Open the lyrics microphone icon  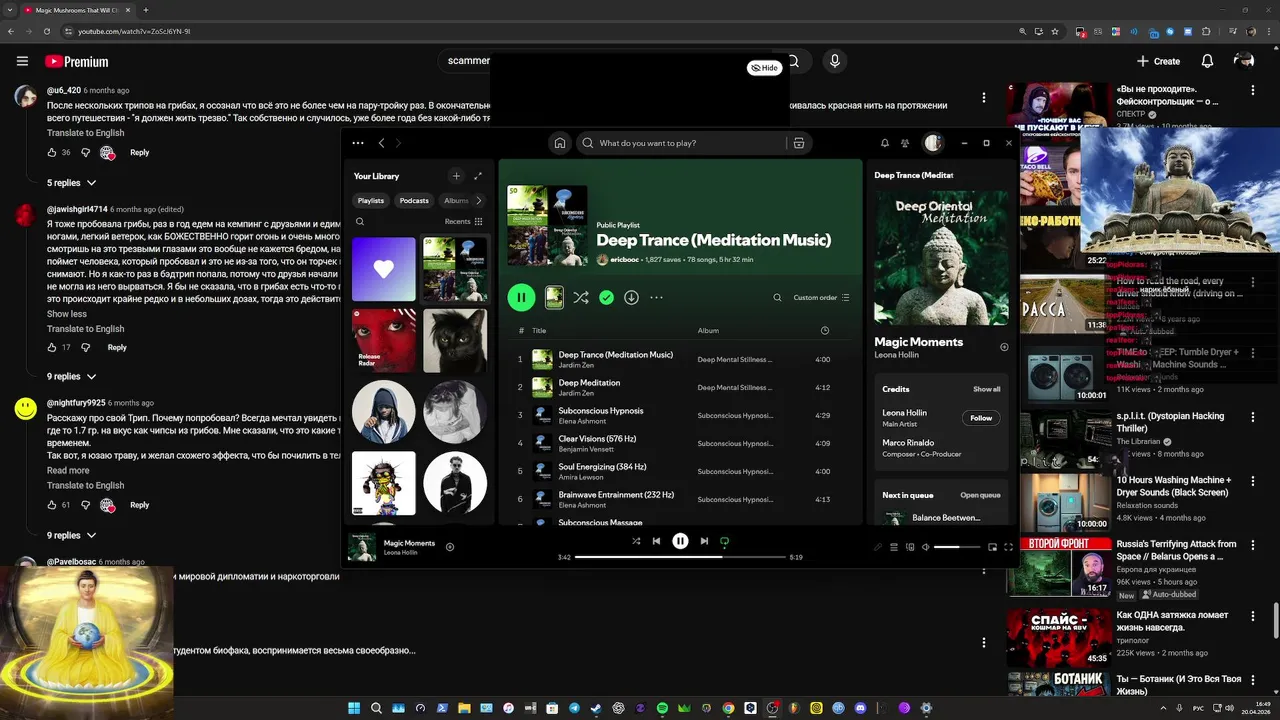[x=878, y=547]
